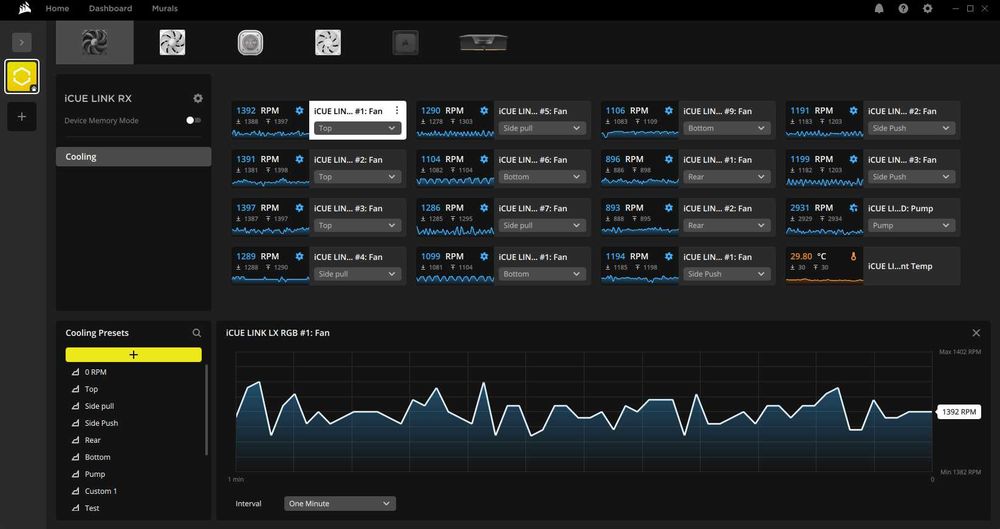Open settings gear on the 1397 RPM card
Viewport: 1000px width, 529px height.
299,207
